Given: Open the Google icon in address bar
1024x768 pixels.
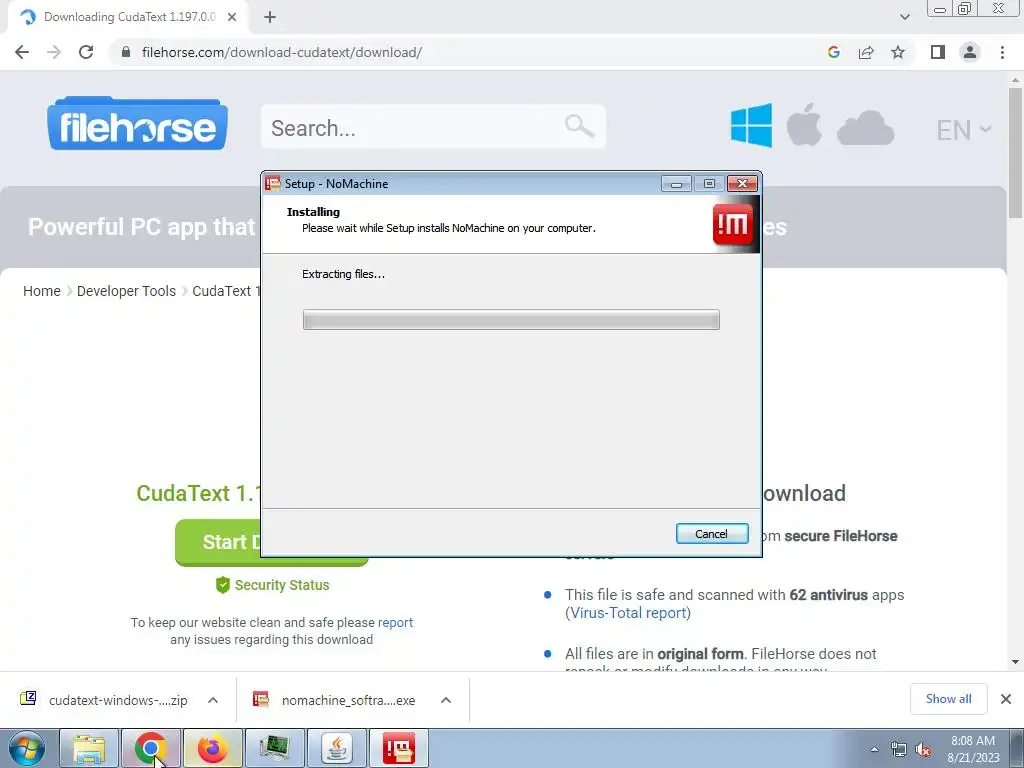Looking at the screenshot, I should [x=833, y=52].
